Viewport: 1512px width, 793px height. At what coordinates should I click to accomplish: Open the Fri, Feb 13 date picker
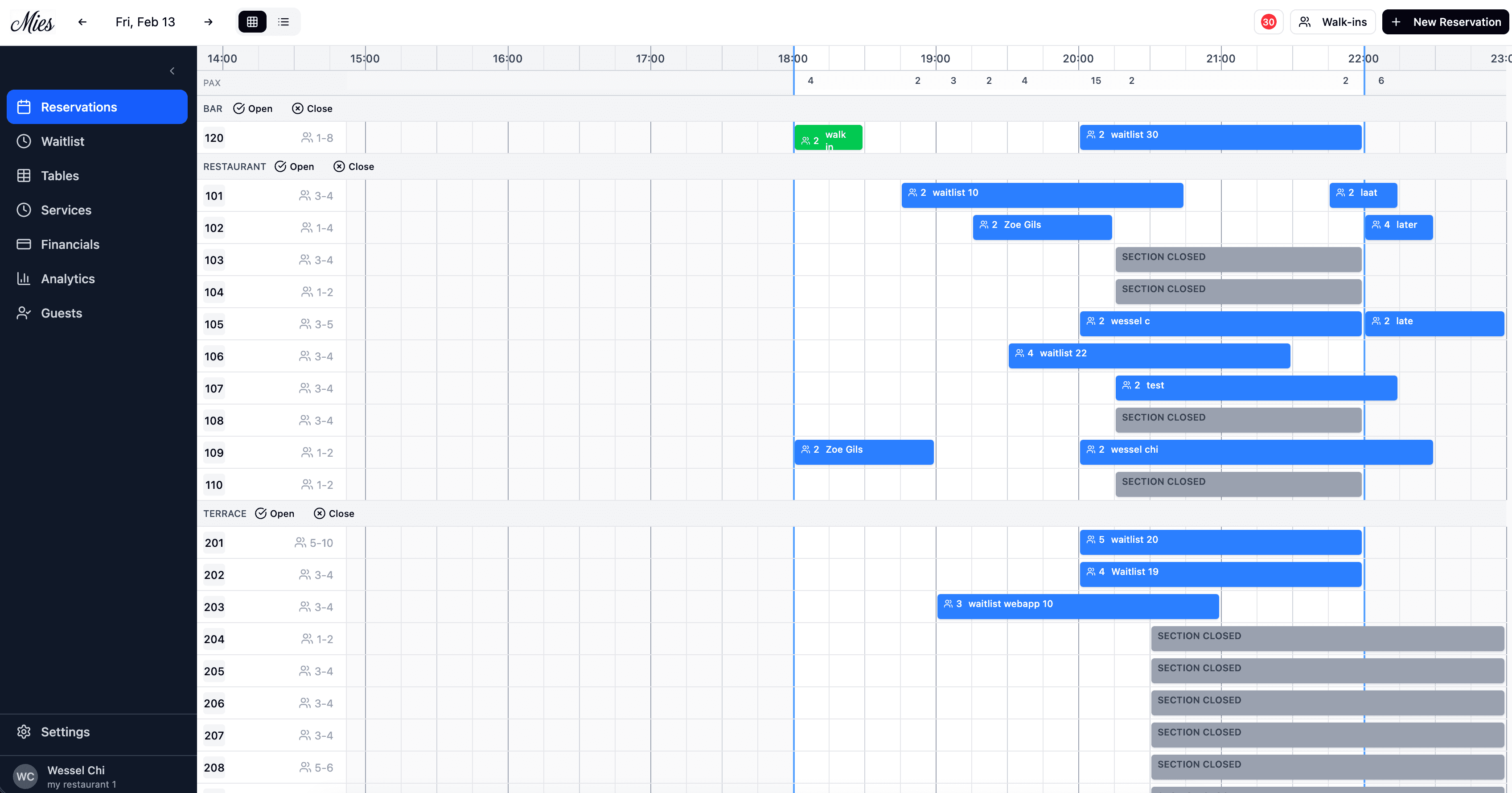(x=145, y=22)
